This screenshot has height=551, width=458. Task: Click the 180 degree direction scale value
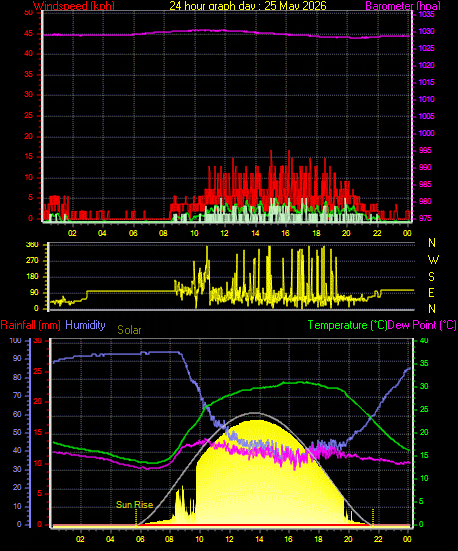click(x=32, y=277)
